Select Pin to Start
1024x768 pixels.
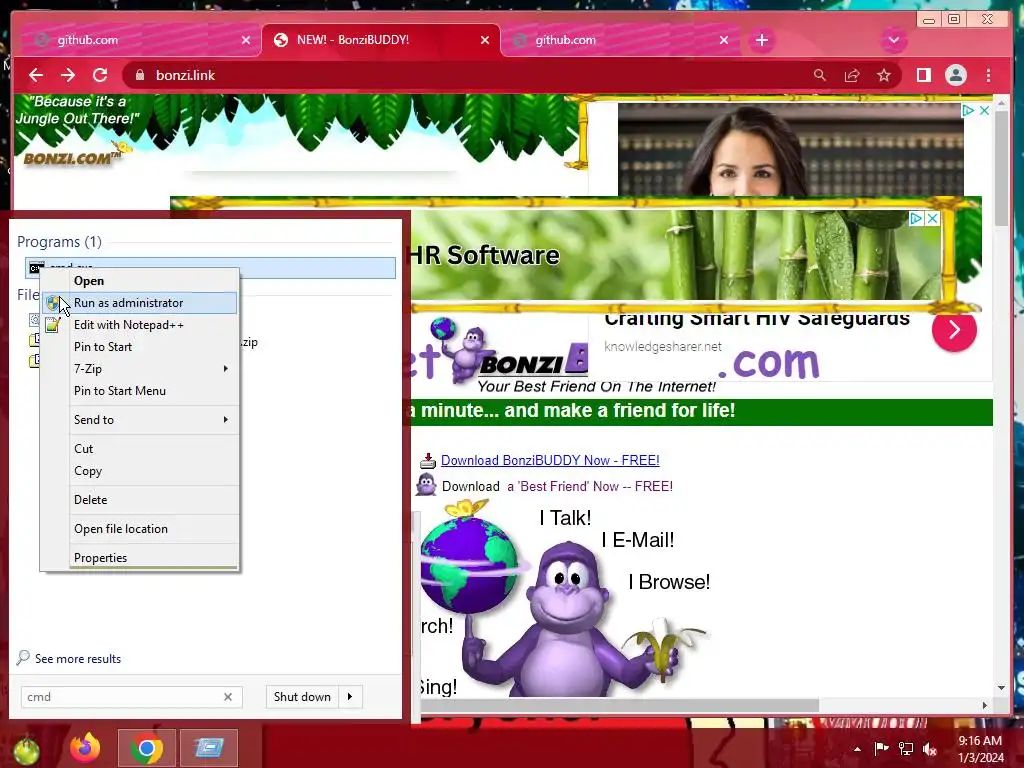(140, 347)
